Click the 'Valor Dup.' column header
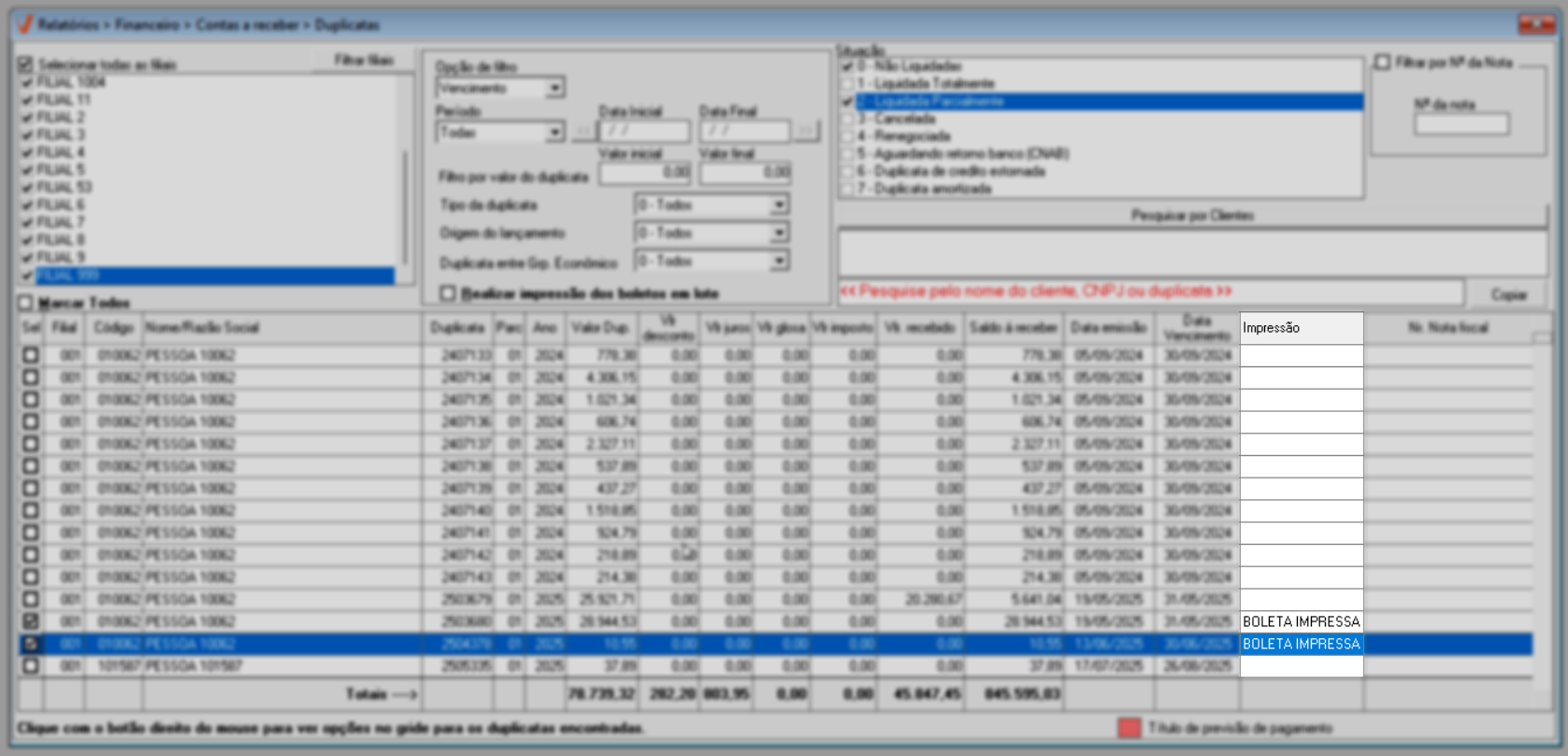This screenshot has height=756, width=1568. click(601, 328)
